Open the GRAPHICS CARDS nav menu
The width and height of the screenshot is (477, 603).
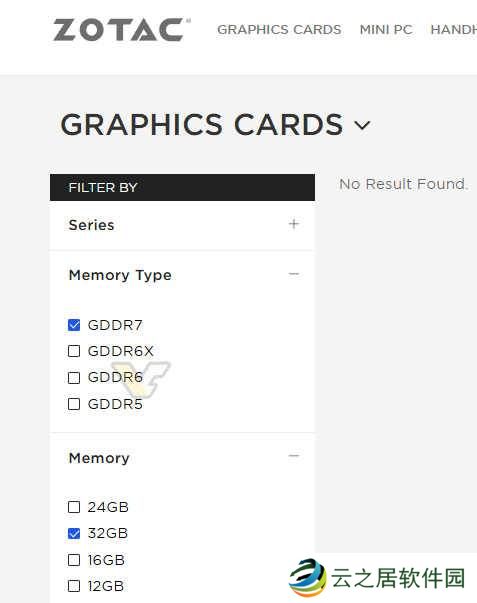pos(279,30)
